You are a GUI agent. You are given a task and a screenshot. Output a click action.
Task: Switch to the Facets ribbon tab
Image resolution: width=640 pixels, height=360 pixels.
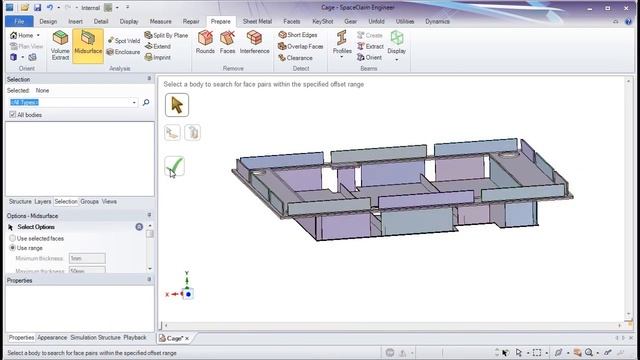pyautogui.click(x=291, y=21)
